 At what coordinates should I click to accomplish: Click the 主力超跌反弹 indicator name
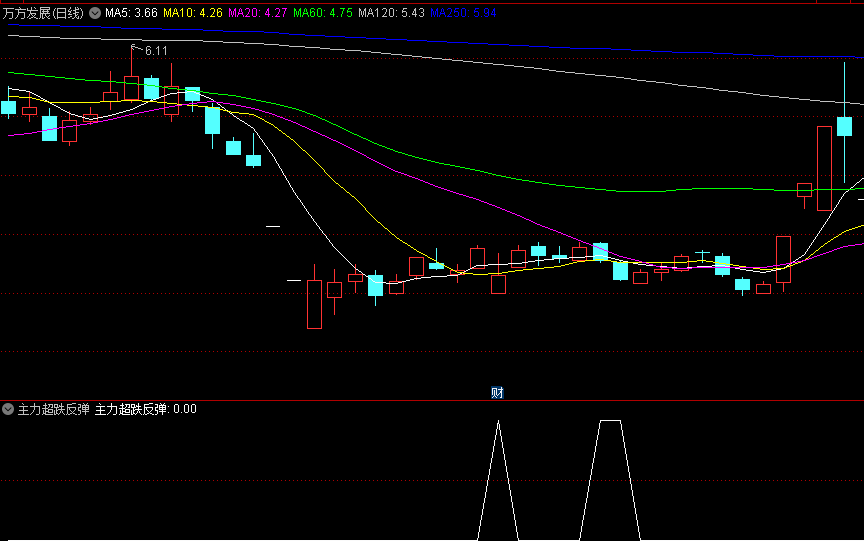54,409
